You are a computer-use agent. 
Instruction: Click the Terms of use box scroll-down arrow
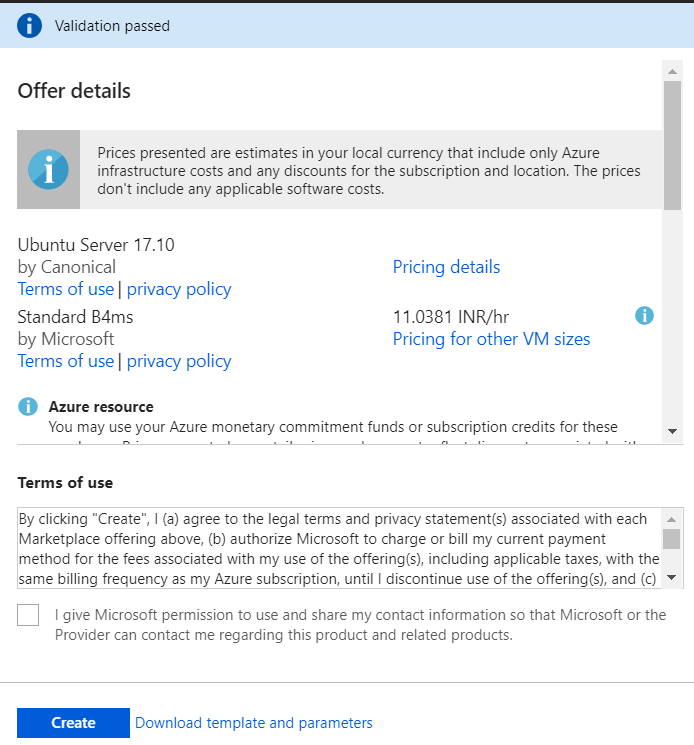pyautogui.click(x=672, y=578)
